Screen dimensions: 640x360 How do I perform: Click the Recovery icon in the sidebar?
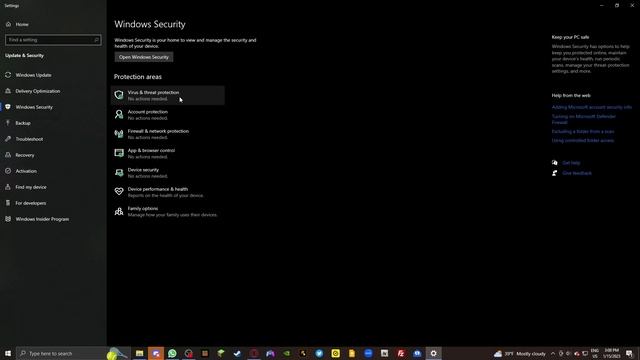[x=8, y=155]
